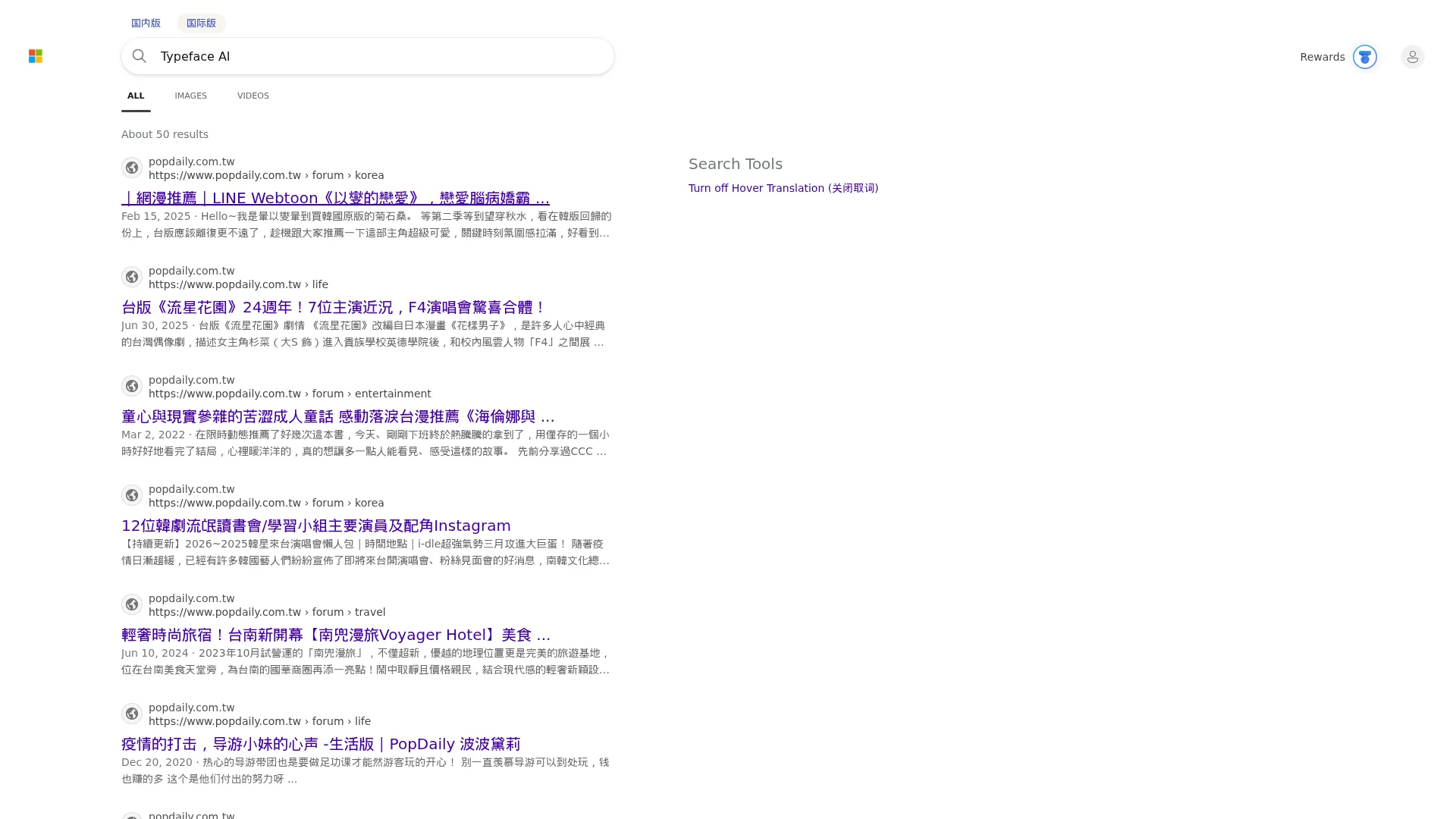Open 台版流星花園 24週年 result title

pyautogui.click(x=334, y=307)
